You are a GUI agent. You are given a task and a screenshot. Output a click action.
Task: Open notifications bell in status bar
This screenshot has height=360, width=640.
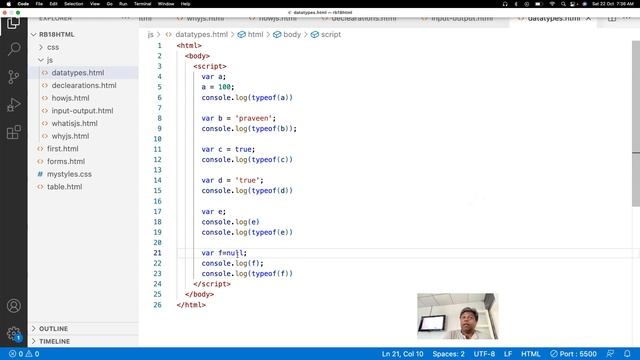click(x=627, y=354)
